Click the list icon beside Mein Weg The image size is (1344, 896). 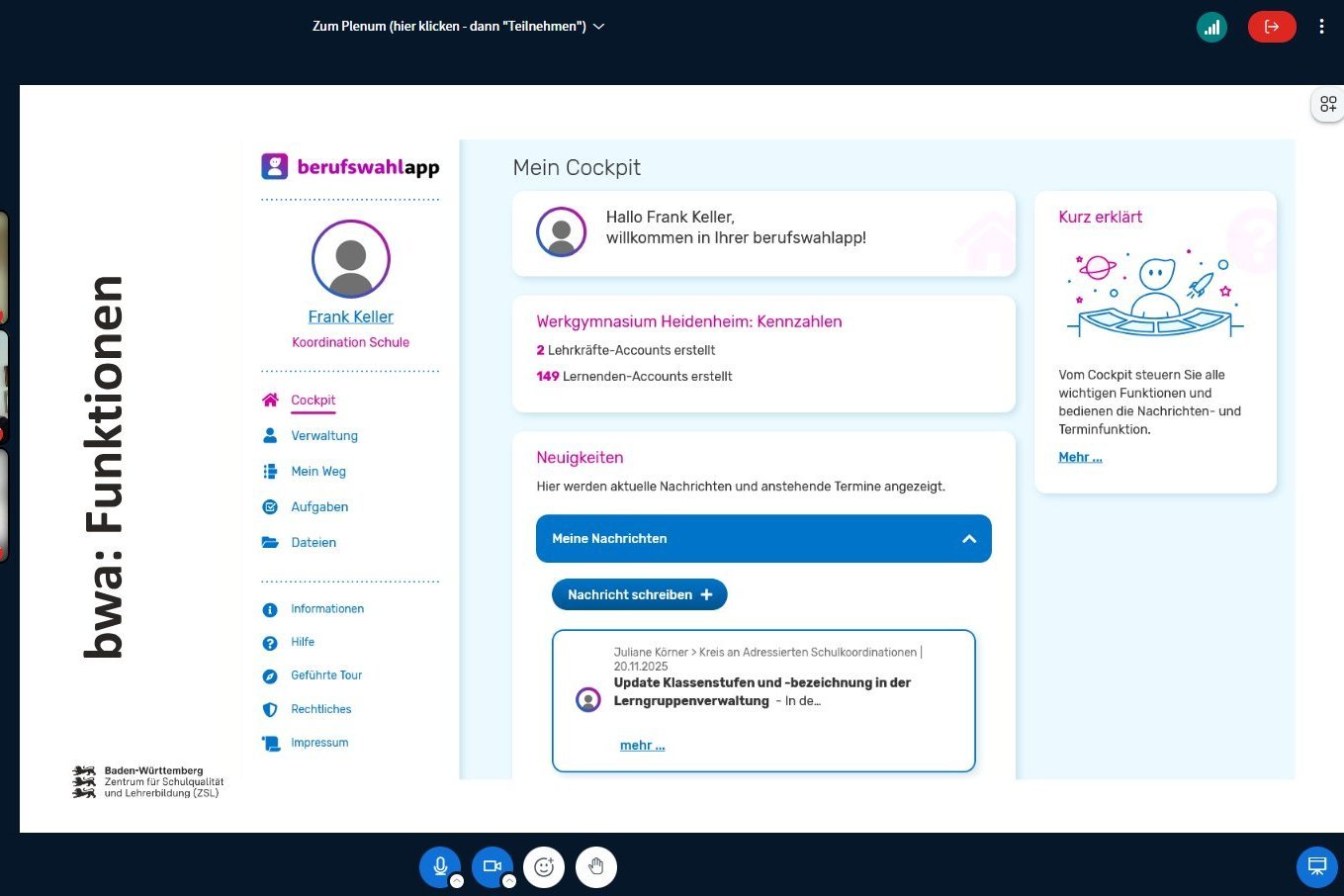[270, 472]
